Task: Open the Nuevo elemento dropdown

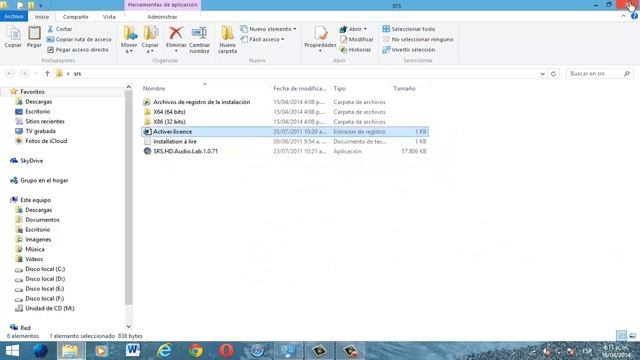Action: (x=268, y=29)
